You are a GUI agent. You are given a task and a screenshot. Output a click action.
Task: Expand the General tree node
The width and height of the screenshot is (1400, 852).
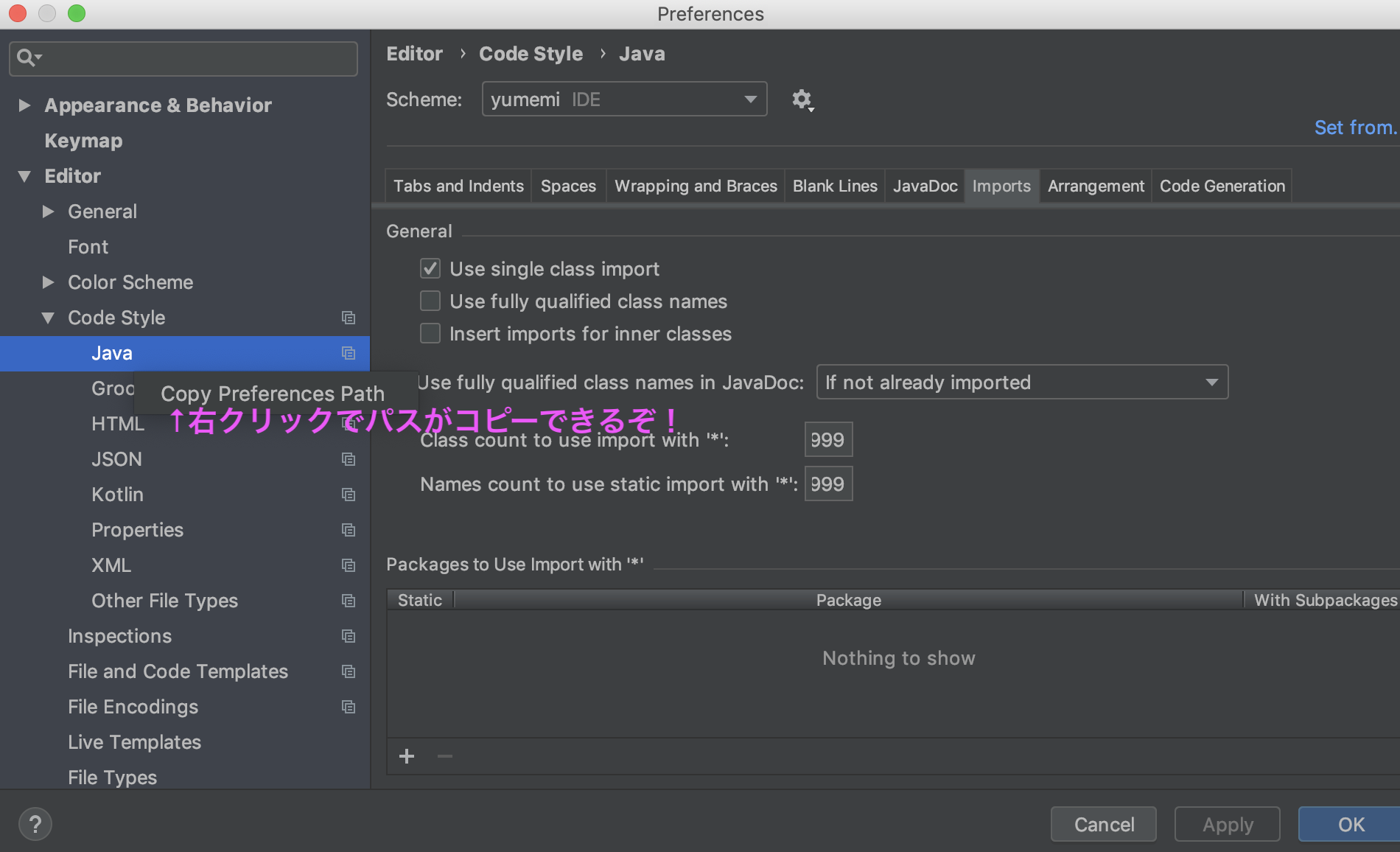[x=49, y=212]
